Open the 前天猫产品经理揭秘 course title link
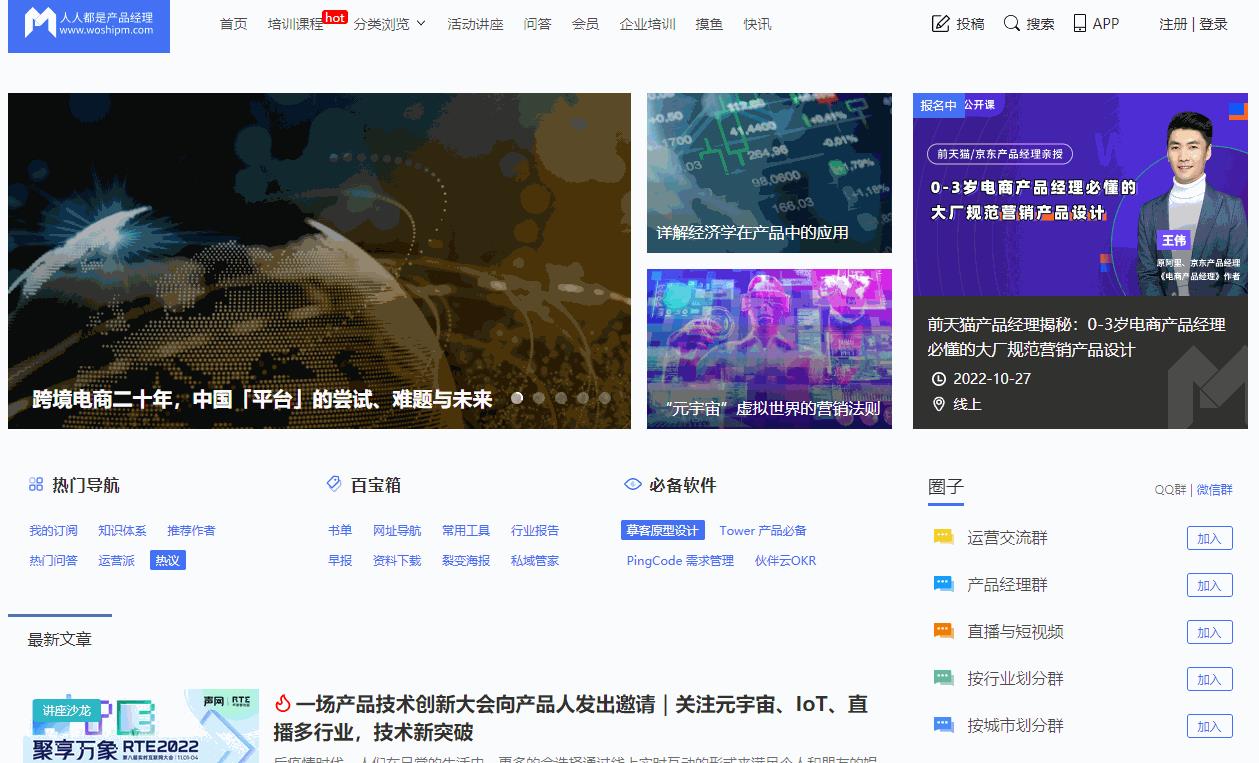The image size is (1259, 763). (x=1076, y=337)
